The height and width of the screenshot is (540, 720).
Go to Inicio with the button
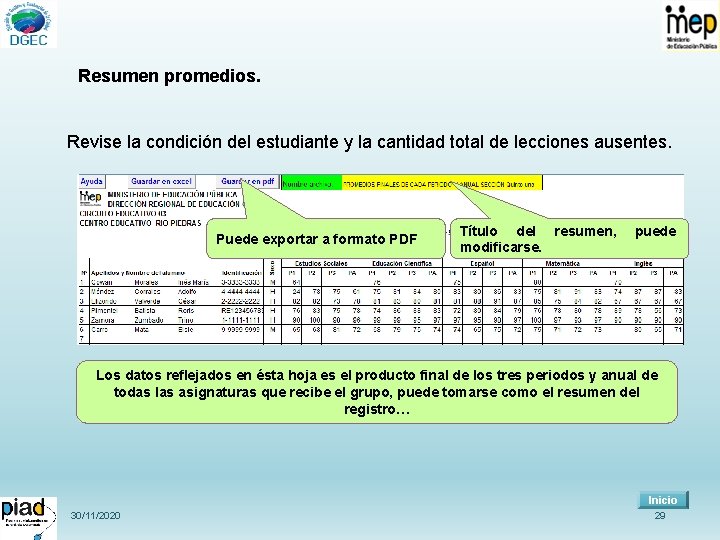coord(663,500)
